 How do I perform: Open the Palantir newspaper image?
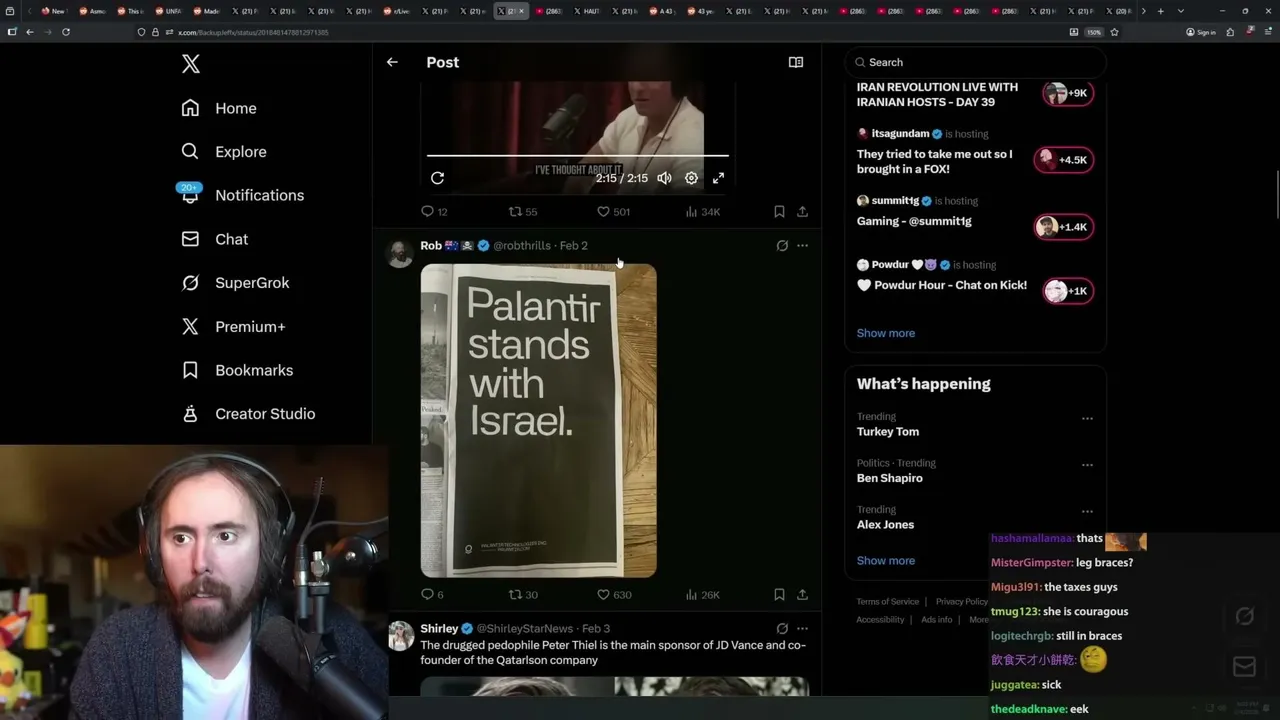tap(539, 421)
